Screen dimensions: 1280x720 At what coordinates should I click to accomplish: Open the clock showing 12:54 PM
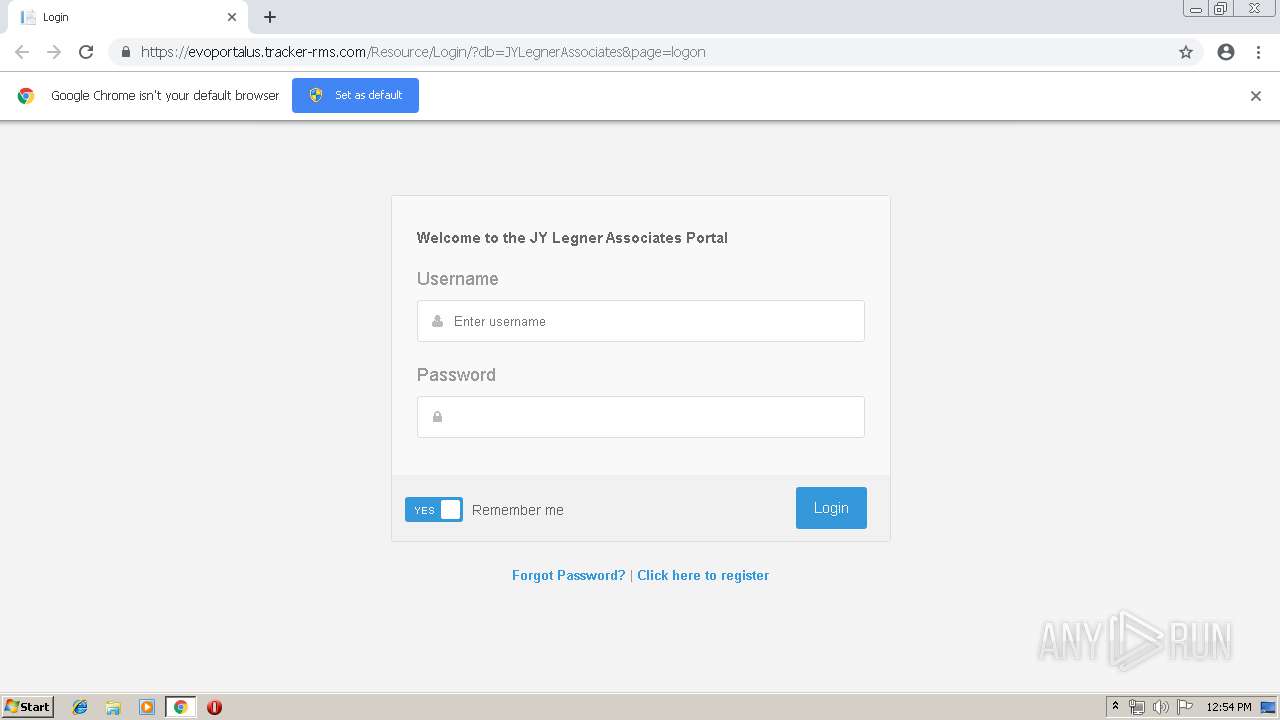[x=1229, y=707]
